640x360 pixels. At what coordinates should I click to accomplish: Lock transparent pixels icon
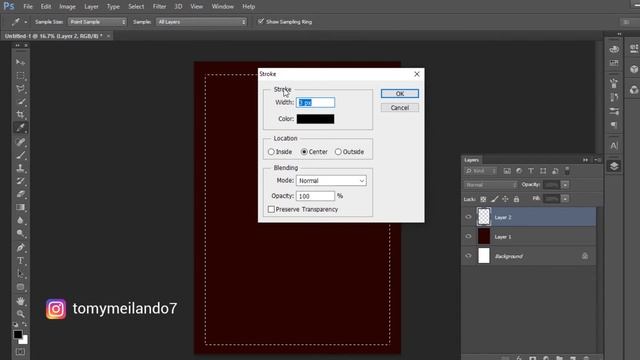(x=483, y=199)
